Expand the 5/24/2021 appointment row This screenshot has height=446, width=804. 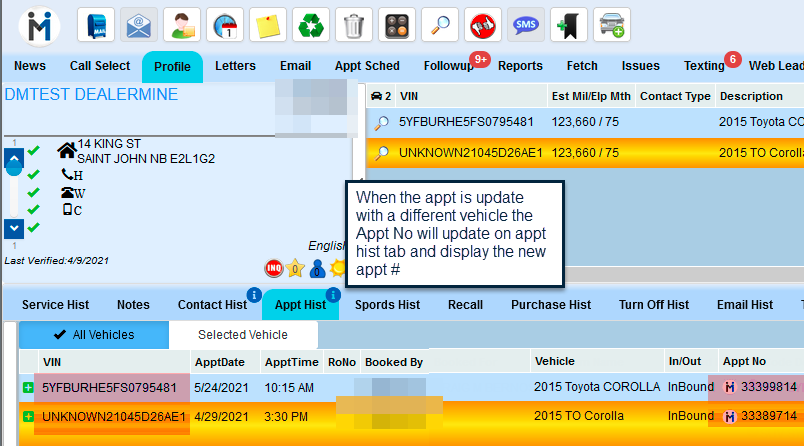click(x=27, y=388)
